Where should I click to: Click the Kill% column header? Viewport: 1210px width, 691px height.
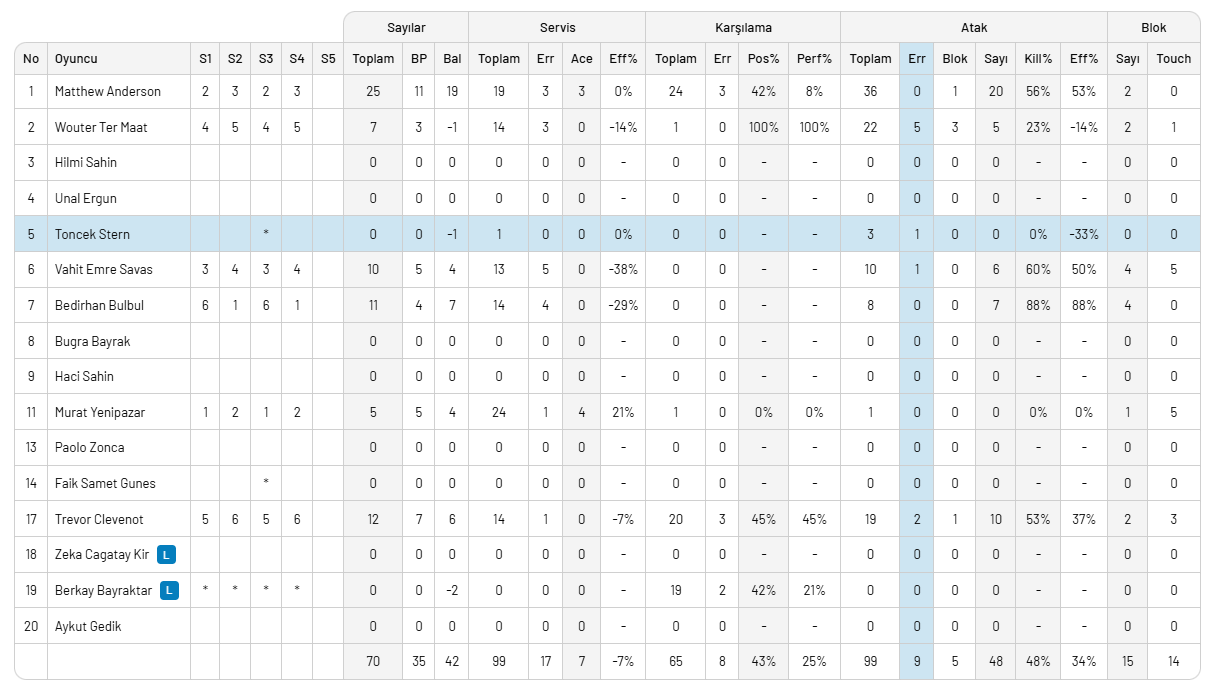tap(1038, 59)
